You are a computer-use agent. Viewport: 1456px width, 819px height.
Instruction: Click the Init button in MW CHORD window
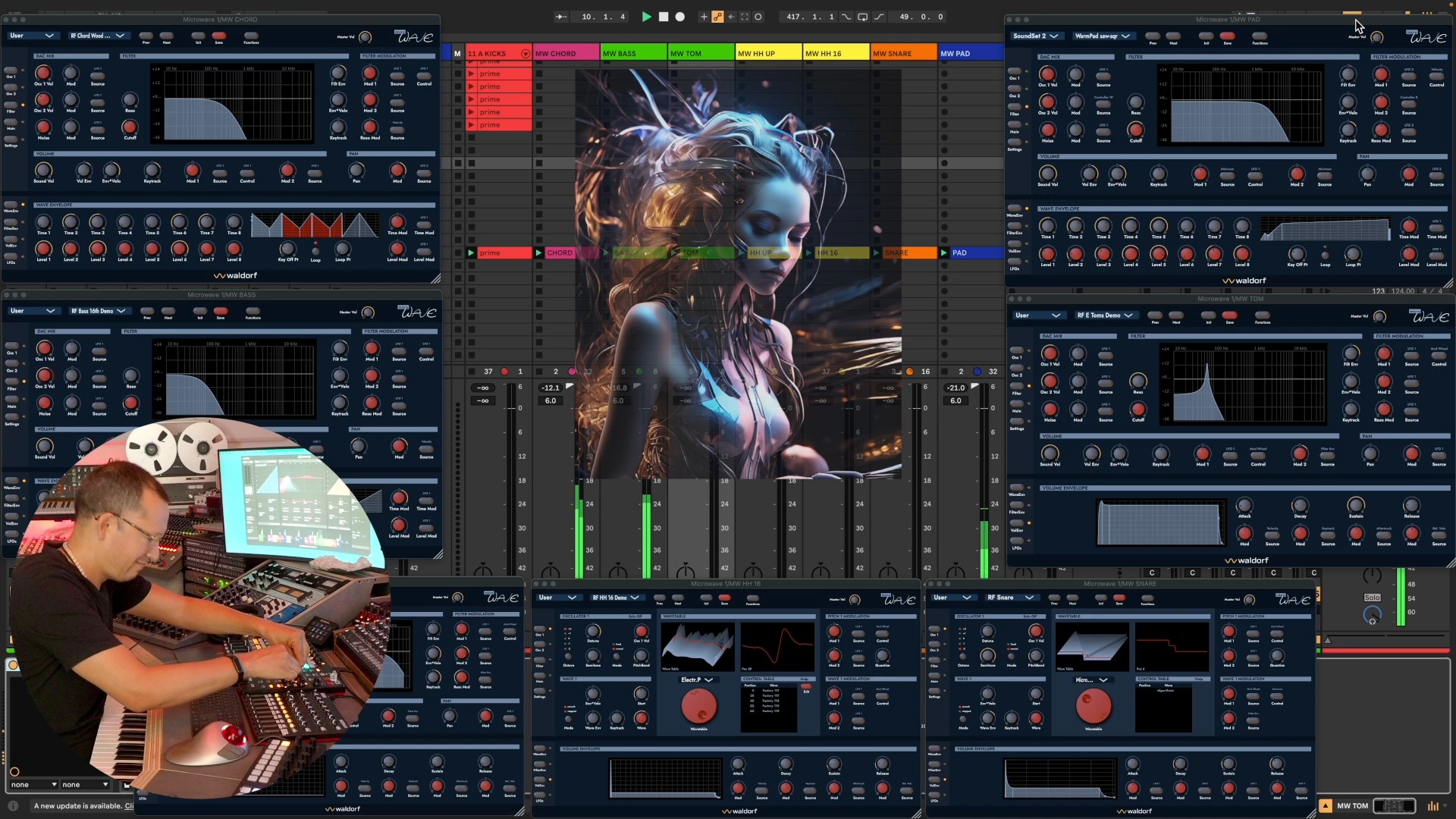(x=198, y=37)
